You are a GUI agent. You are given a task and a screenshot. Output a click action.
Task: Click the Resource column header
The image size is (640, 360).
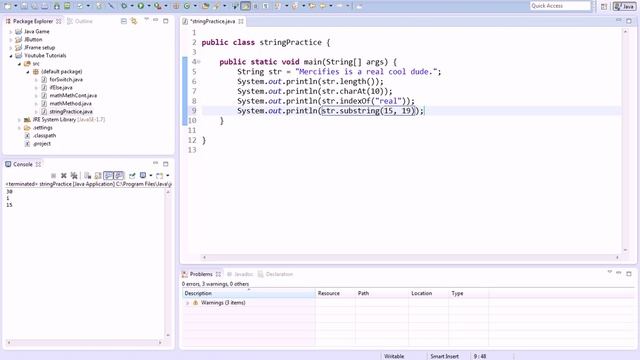pyautogui.click(x=335, y=293)
